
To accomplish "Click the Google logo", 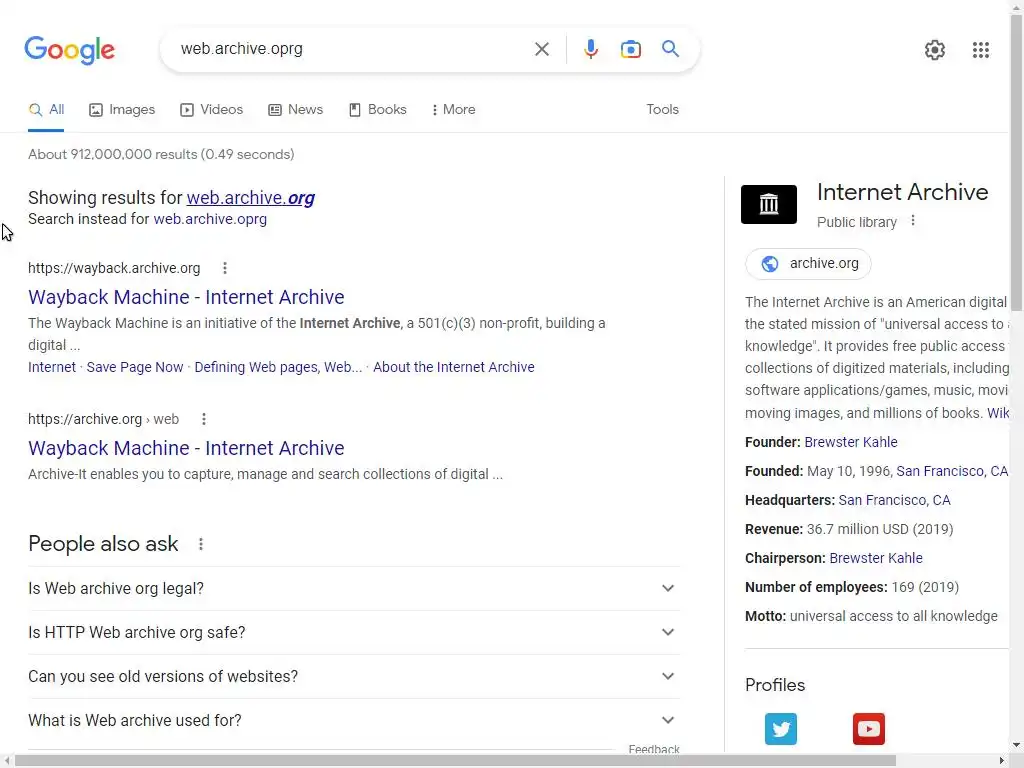I will click(x=69, y=50).
